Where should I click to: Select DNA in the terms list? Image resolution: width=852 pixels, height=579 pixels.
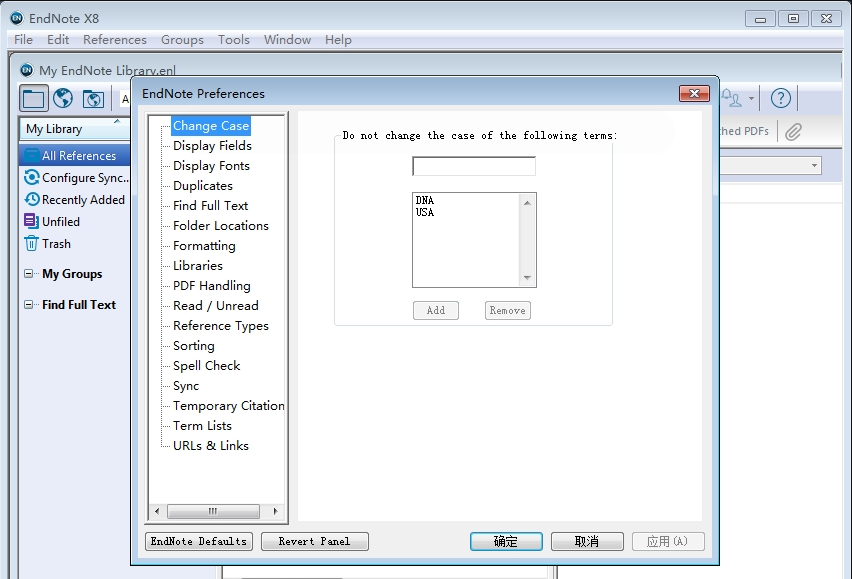tap(425, 200)
